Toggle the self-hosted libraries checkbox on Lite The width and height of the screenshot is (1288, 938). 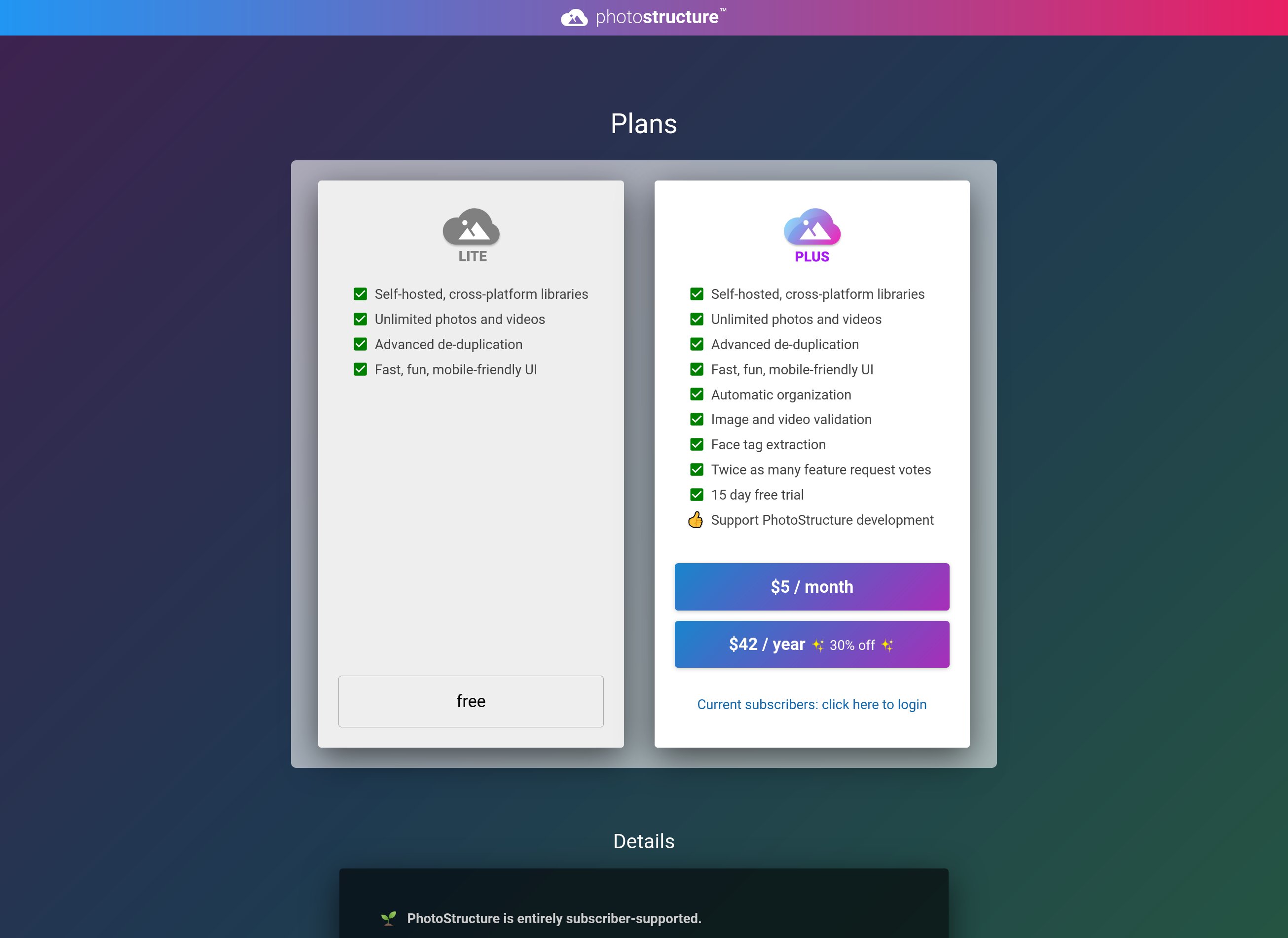[361, 294]
